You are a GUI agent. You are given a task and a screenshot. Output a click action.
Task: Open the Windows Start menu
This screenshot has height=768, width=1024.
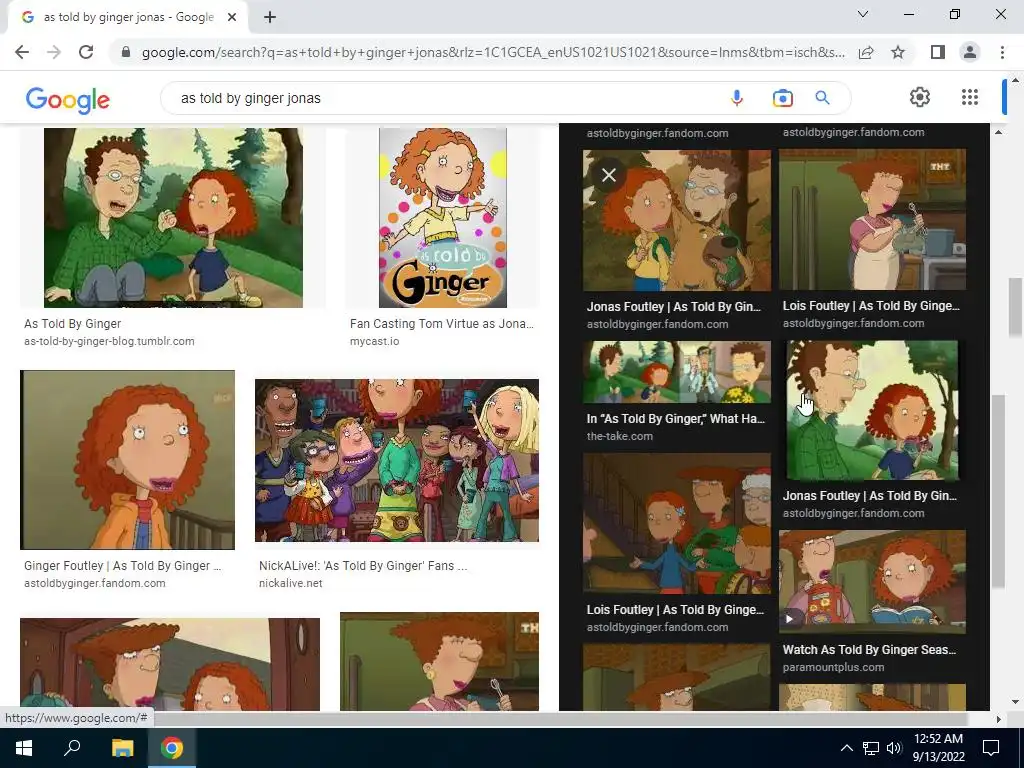24,748
